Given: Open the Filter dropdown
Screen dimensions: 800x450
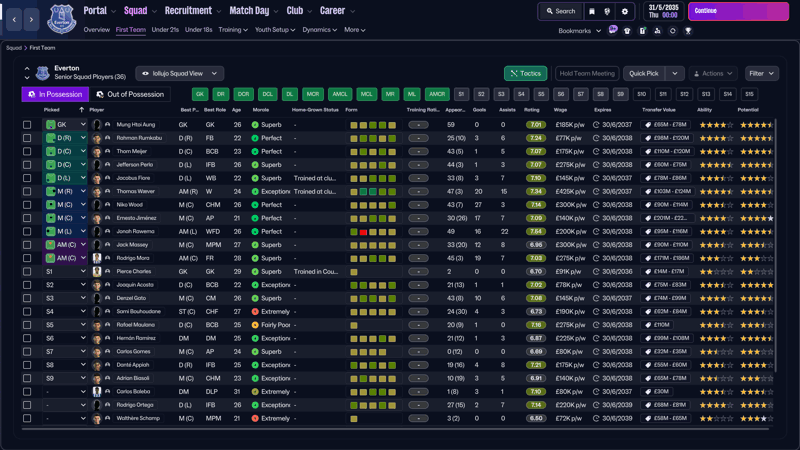Looking at the screenshot, I should coord(761,73).
